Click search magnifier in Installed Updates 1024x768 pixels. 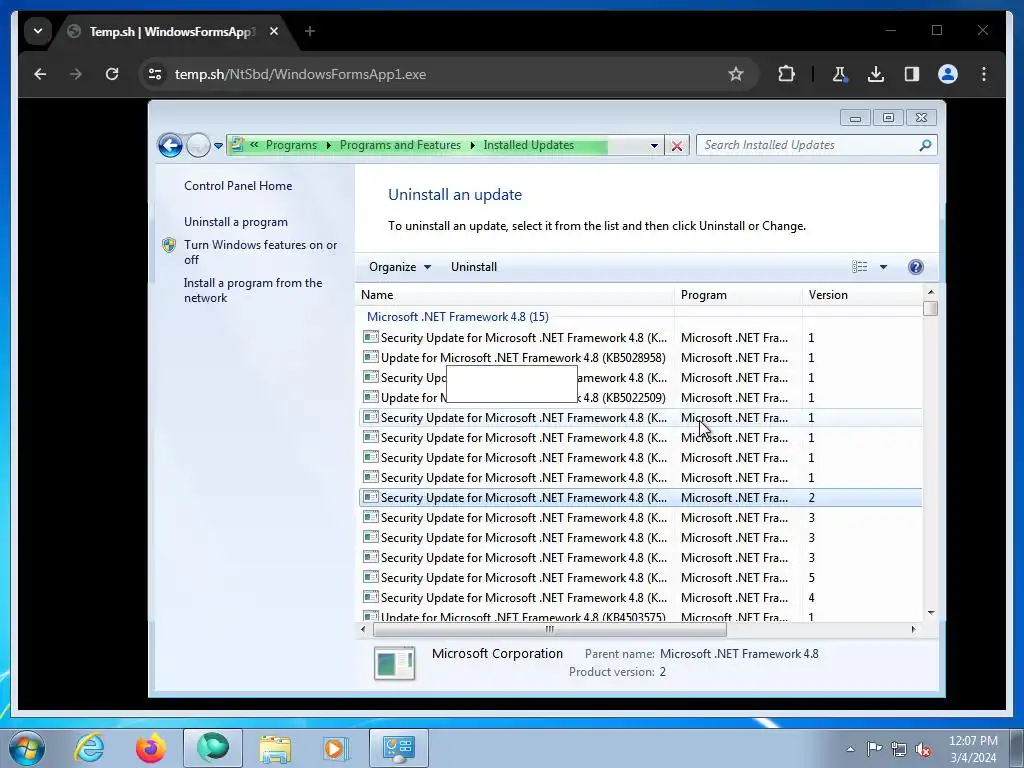click(x=925, y=145)
